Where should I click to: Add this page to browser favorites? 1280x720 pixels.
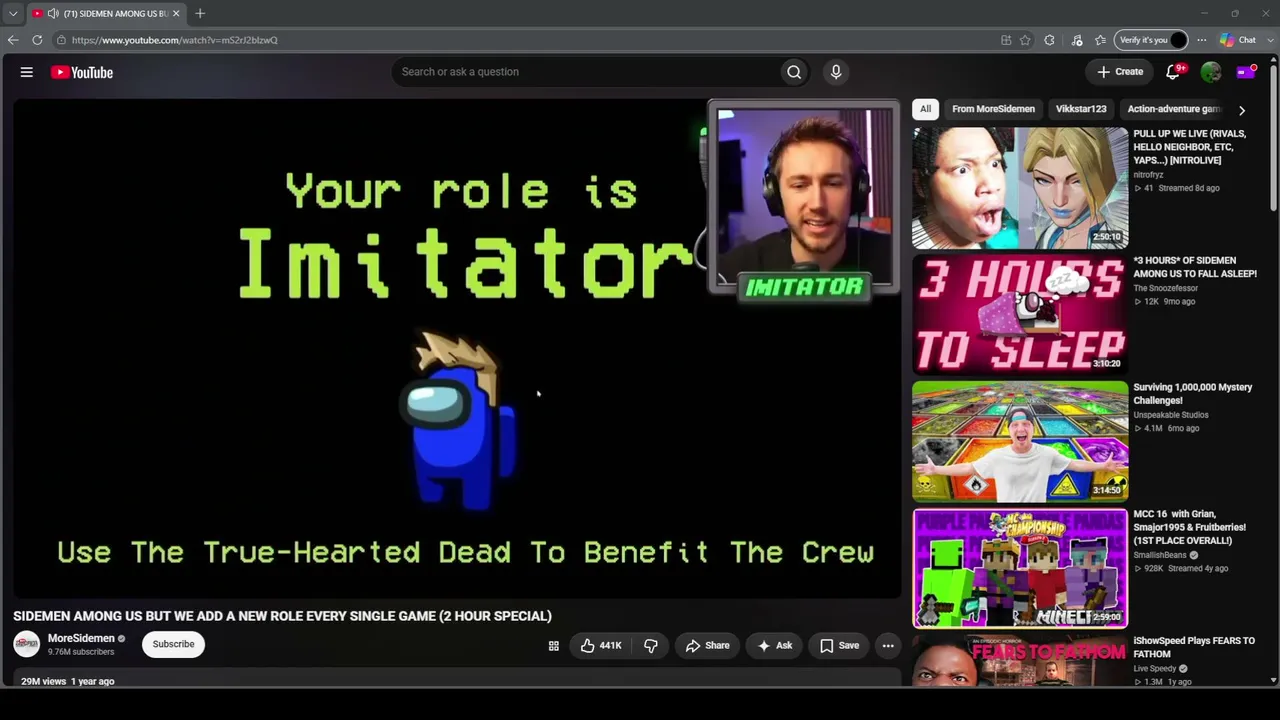[x=1025, y=40]
